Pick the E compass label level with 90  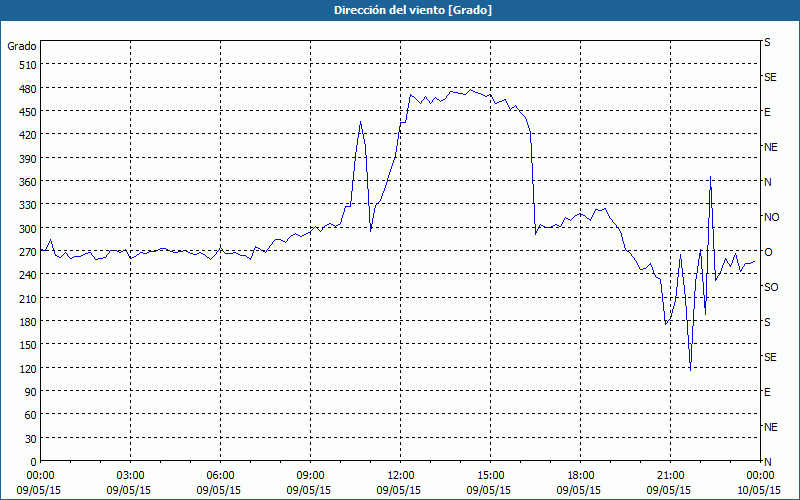coord(767,392)
